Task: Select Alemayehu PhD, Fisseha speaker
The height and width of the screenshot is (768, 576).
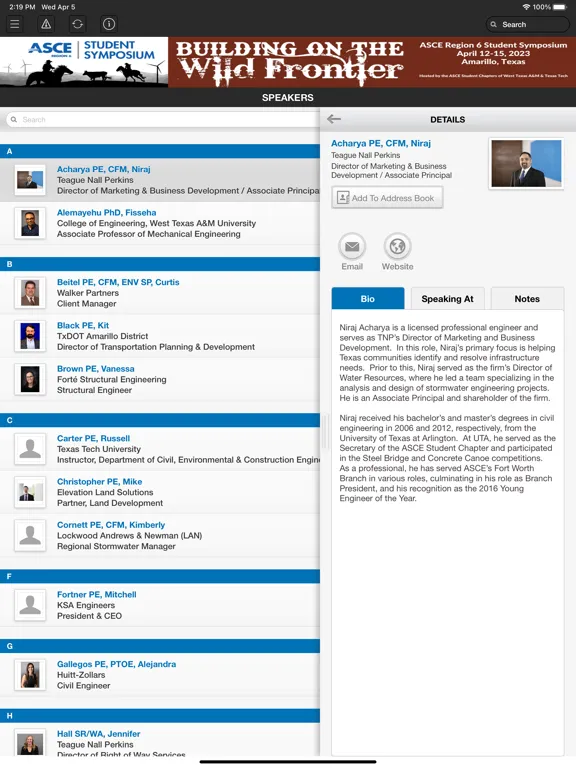Action: [160, 223]
